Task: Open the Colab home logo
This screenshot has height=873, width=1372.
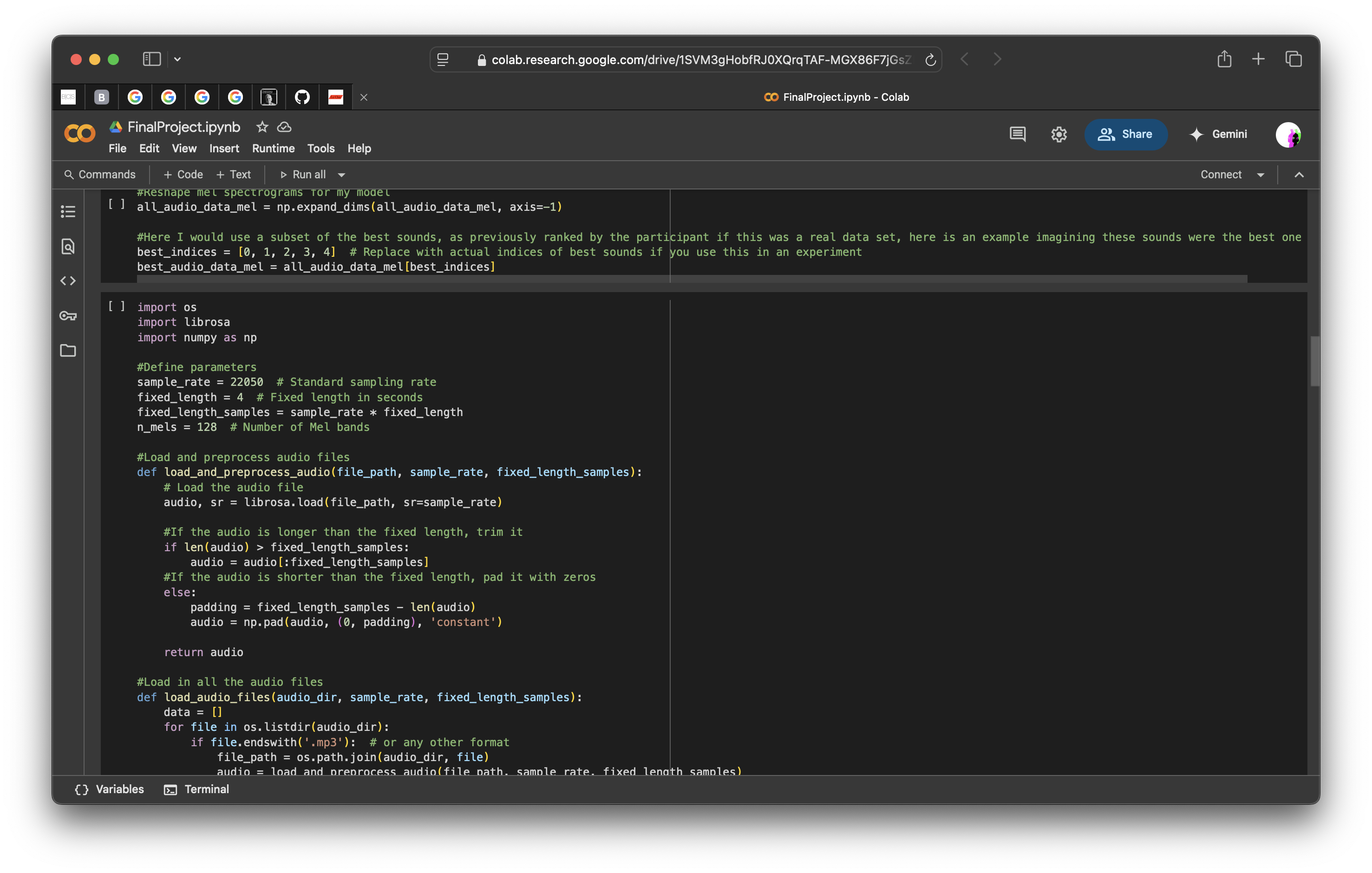Action: click(80, 134)
